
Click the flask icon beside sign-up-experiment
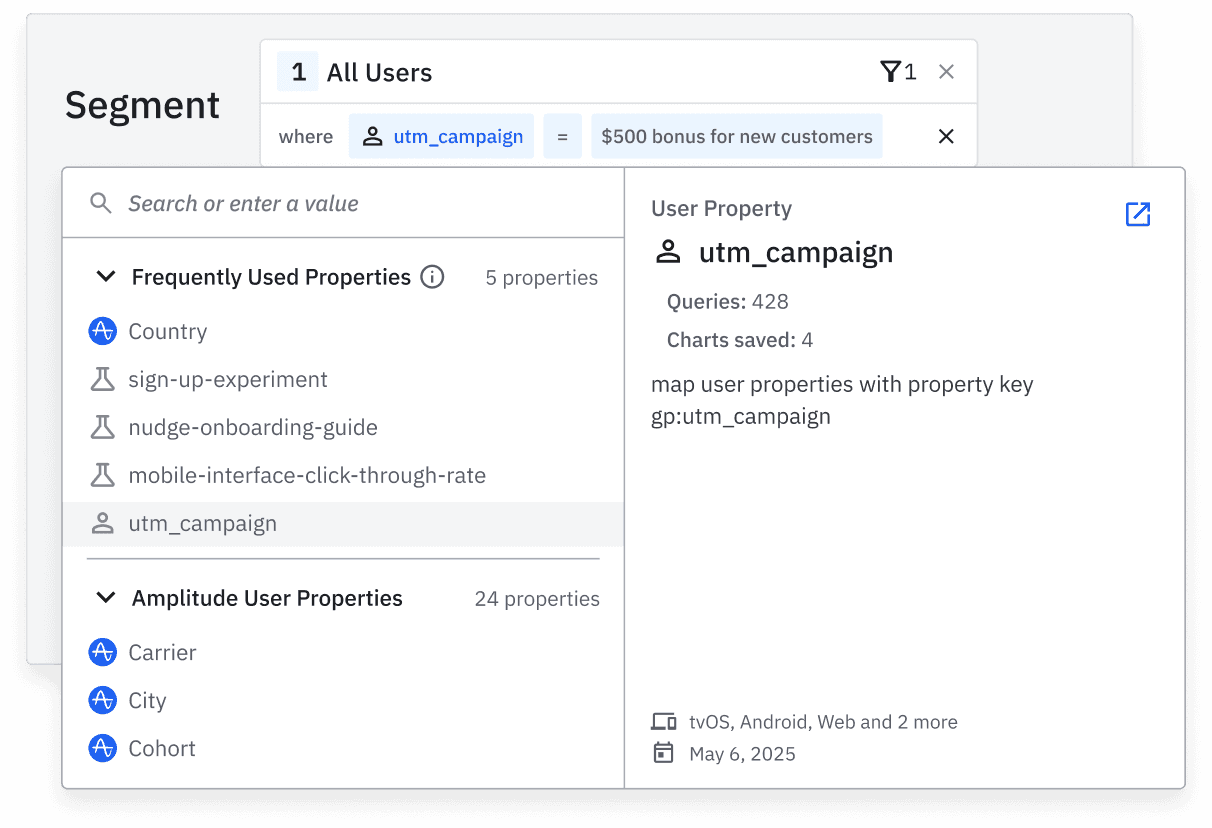(x=103, y=380)
